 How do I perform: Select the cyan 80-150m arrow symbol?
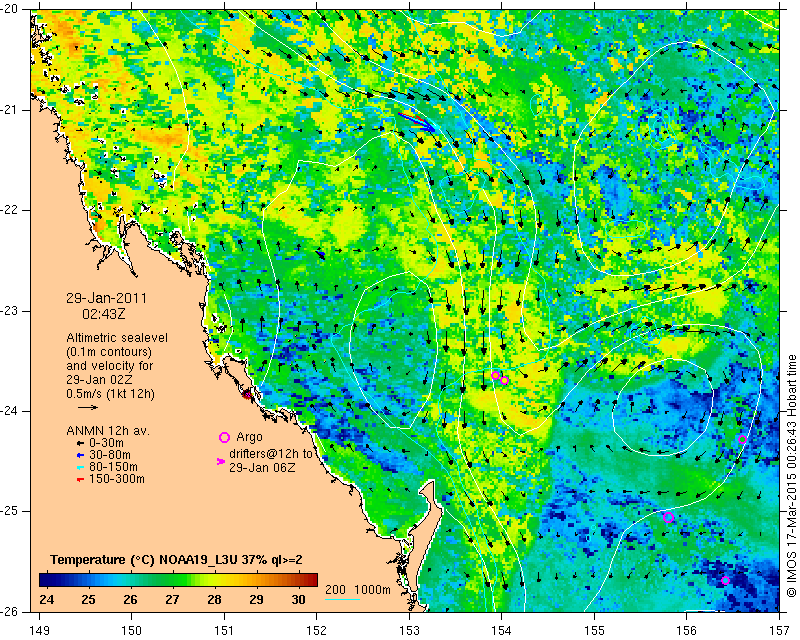(x=80, y=467)
